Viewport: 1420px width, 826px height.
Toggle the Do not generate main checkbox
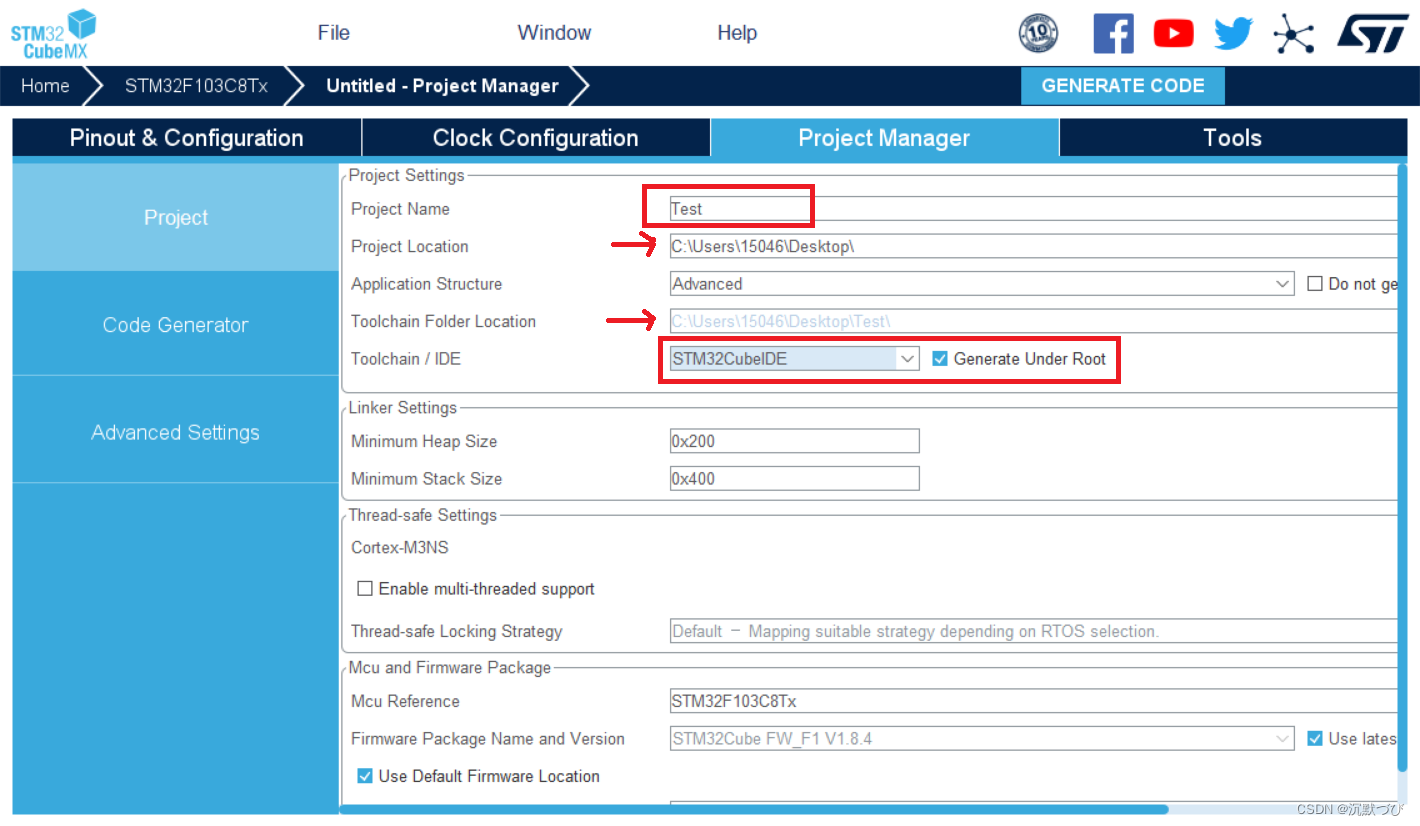pos(1315,284)
